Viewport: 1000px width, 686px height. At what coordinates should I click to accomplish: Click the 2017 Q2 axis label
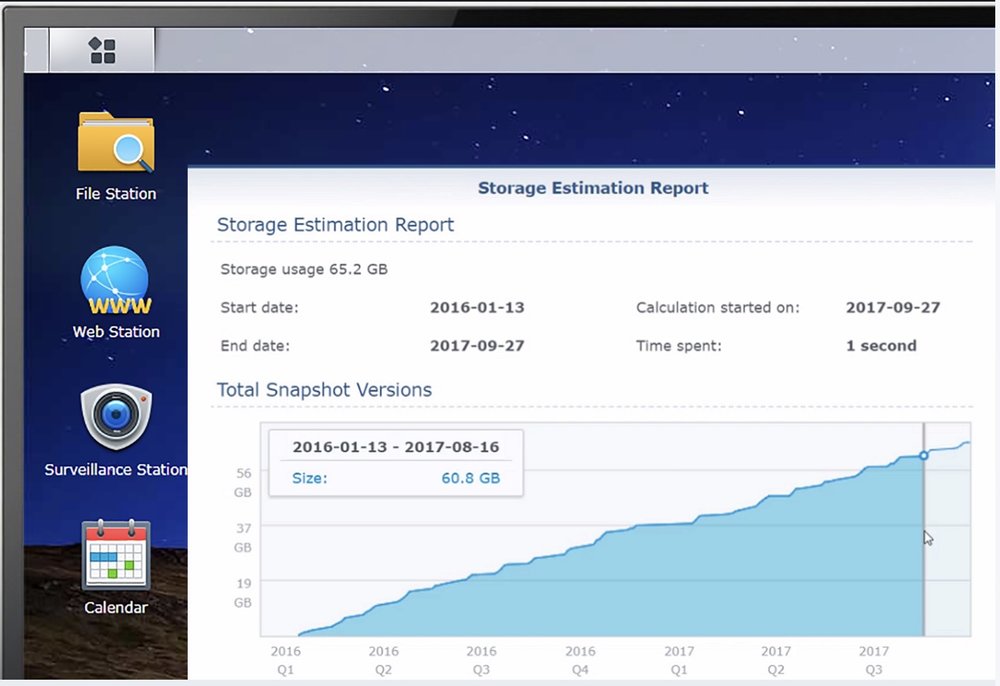(x=776, y=660)
